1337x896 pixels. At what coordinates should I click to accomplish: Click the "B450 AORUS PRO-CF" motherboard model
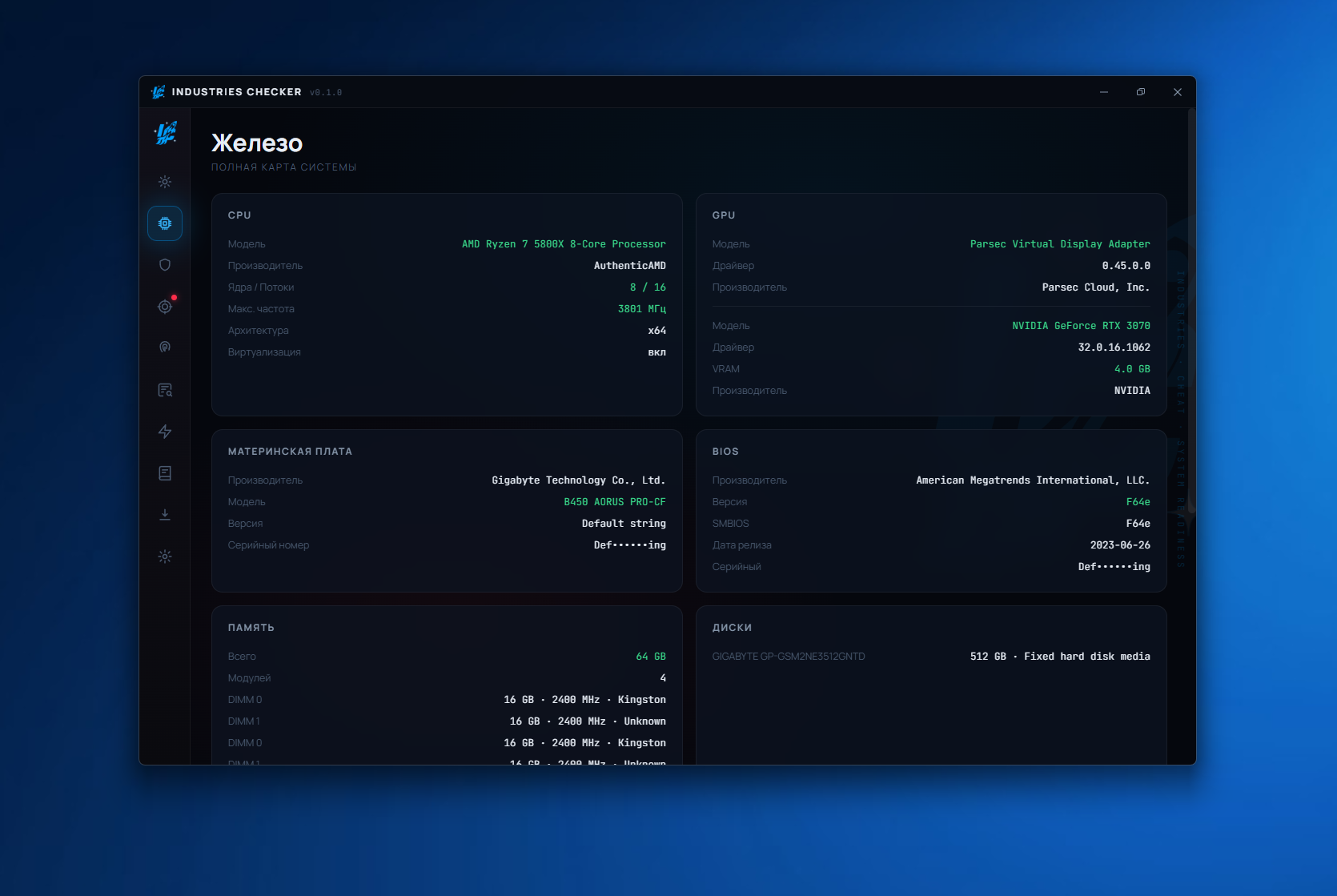pos(615,502)
